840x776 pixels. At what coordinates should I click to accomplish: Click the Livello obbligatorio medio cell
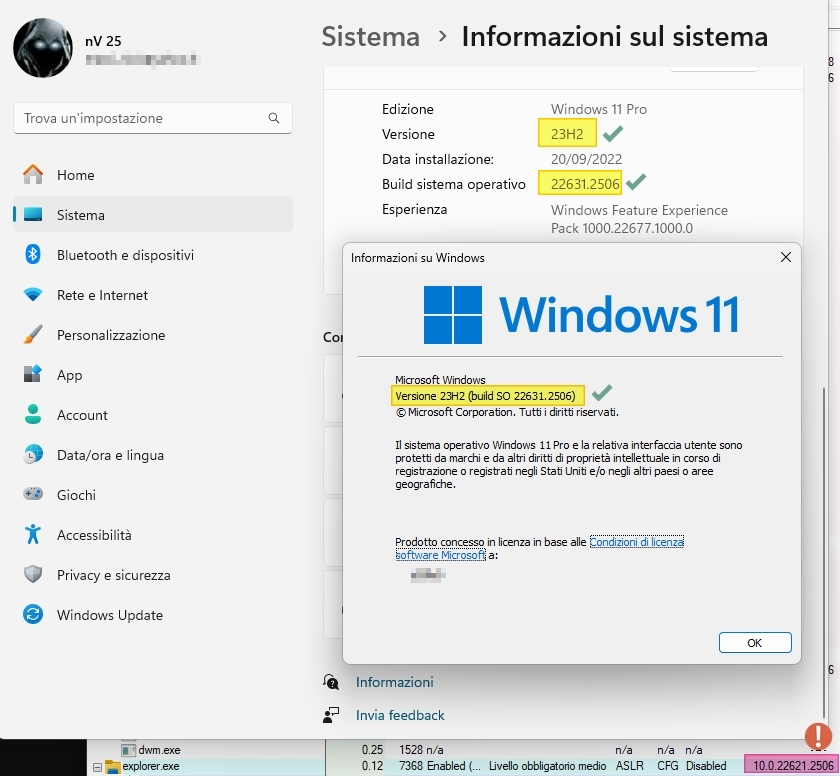coord(548,766)
